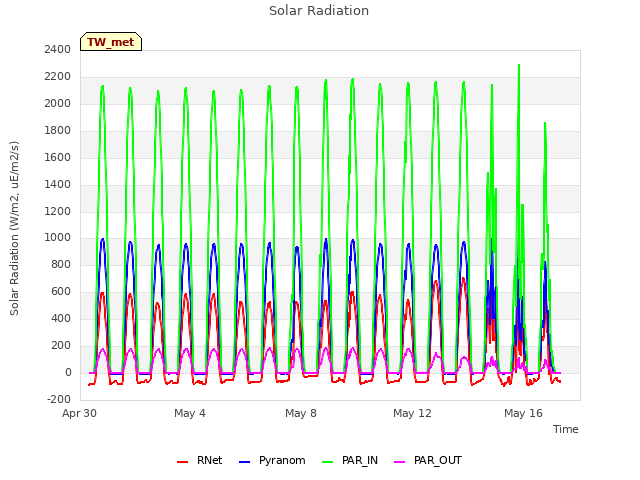The image size is (640, 480).
Task: Click the red RNet legend swatch
Action: (182, 462)
